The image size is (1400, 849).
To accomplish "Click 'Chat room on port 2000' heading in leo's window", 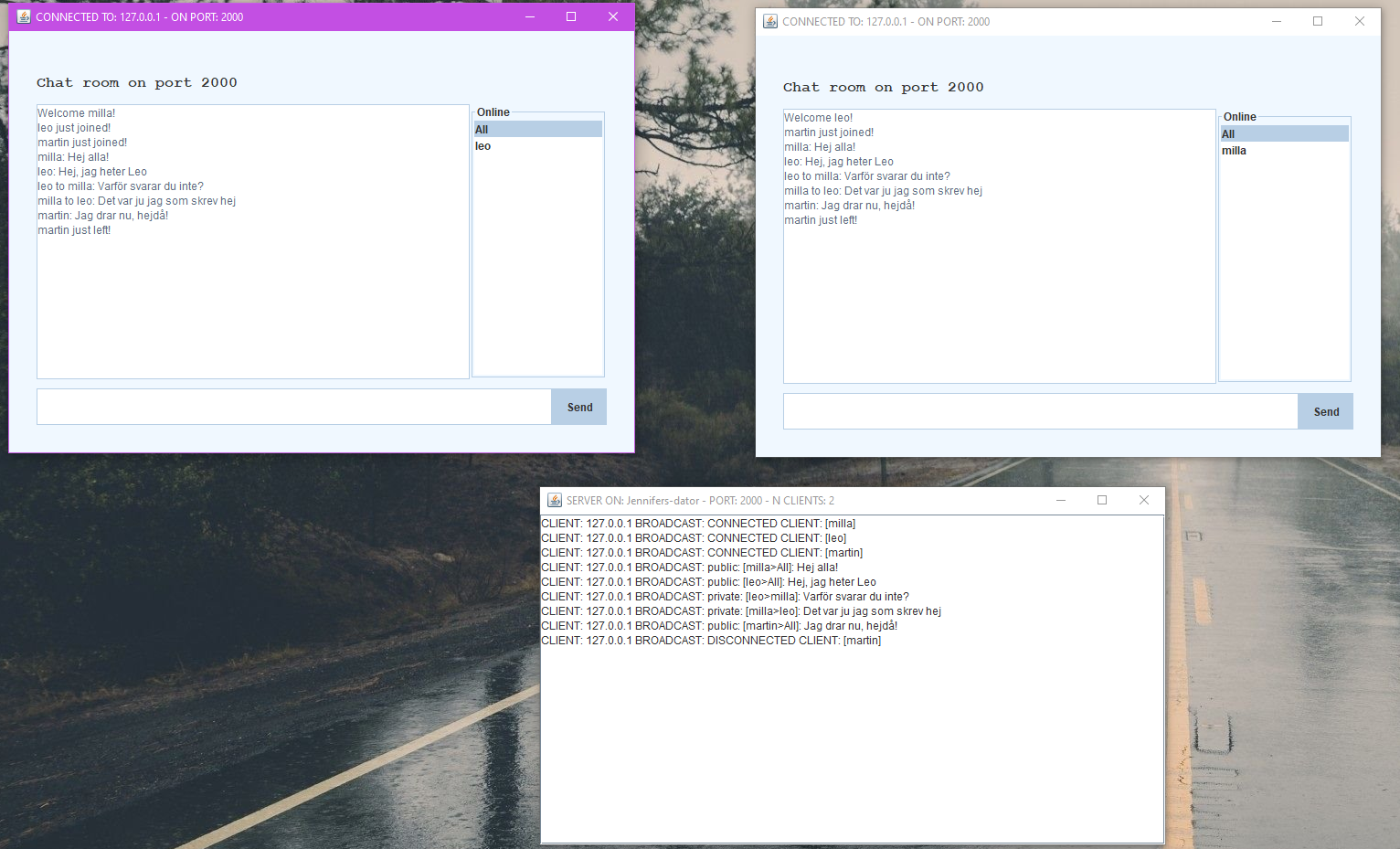I will coord(884,87).
